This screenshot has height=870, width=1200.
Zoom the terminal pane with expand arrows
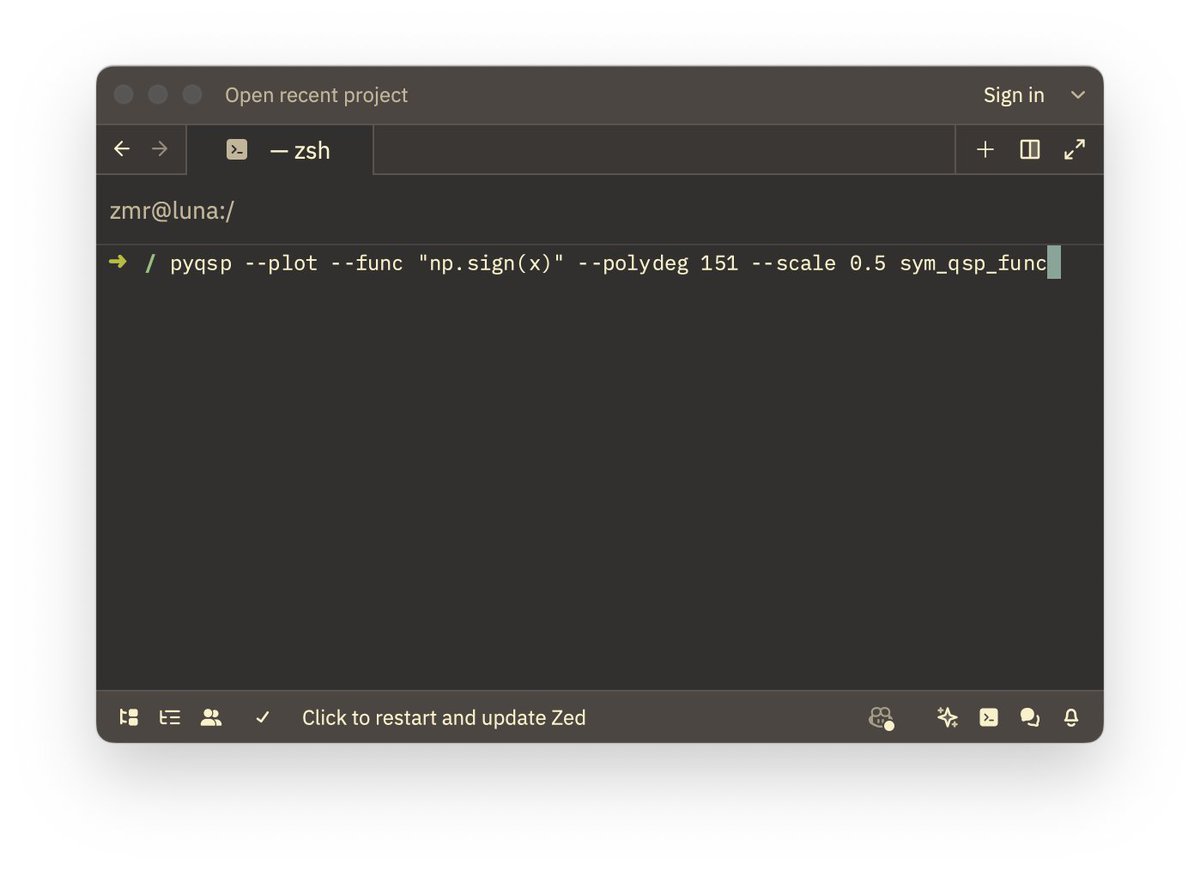point(1074,149)
